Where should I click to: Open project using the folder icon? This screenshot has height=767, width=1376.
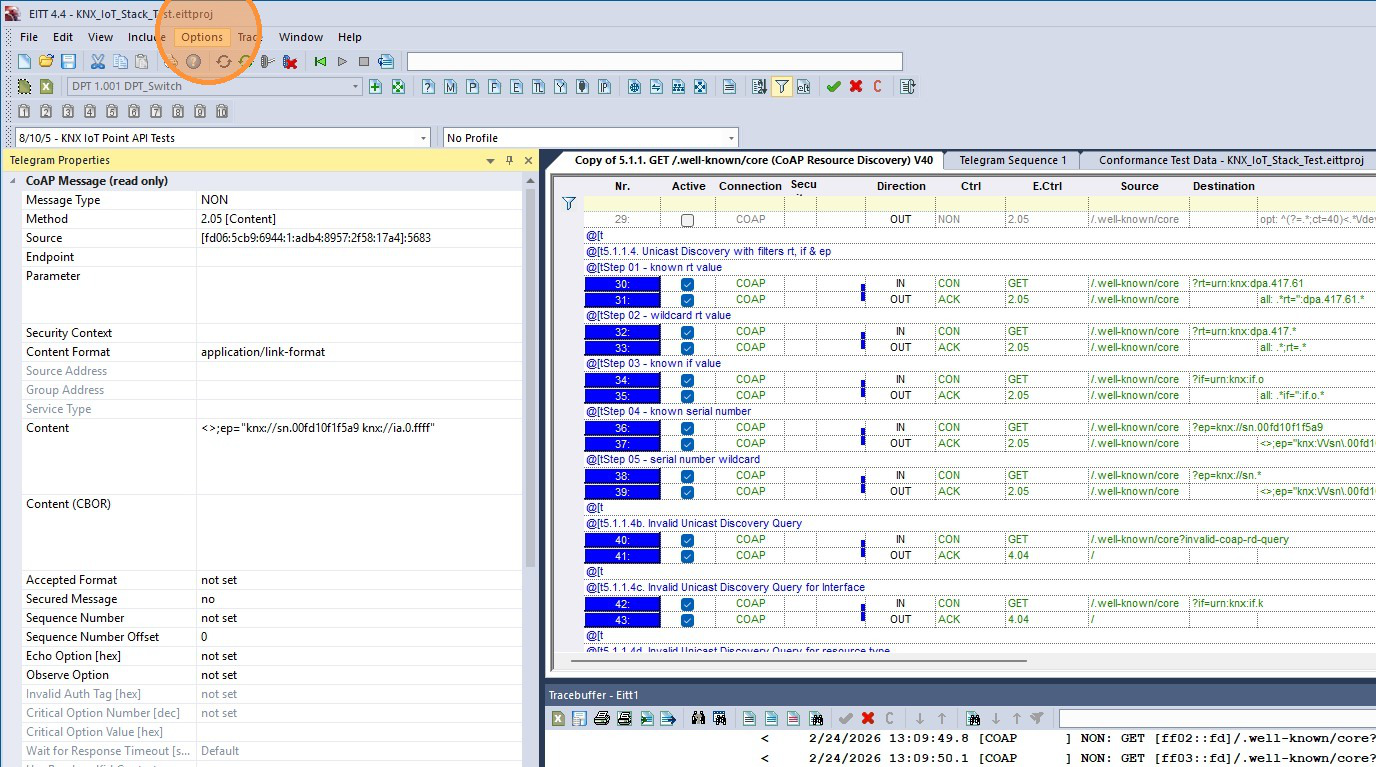46,62
